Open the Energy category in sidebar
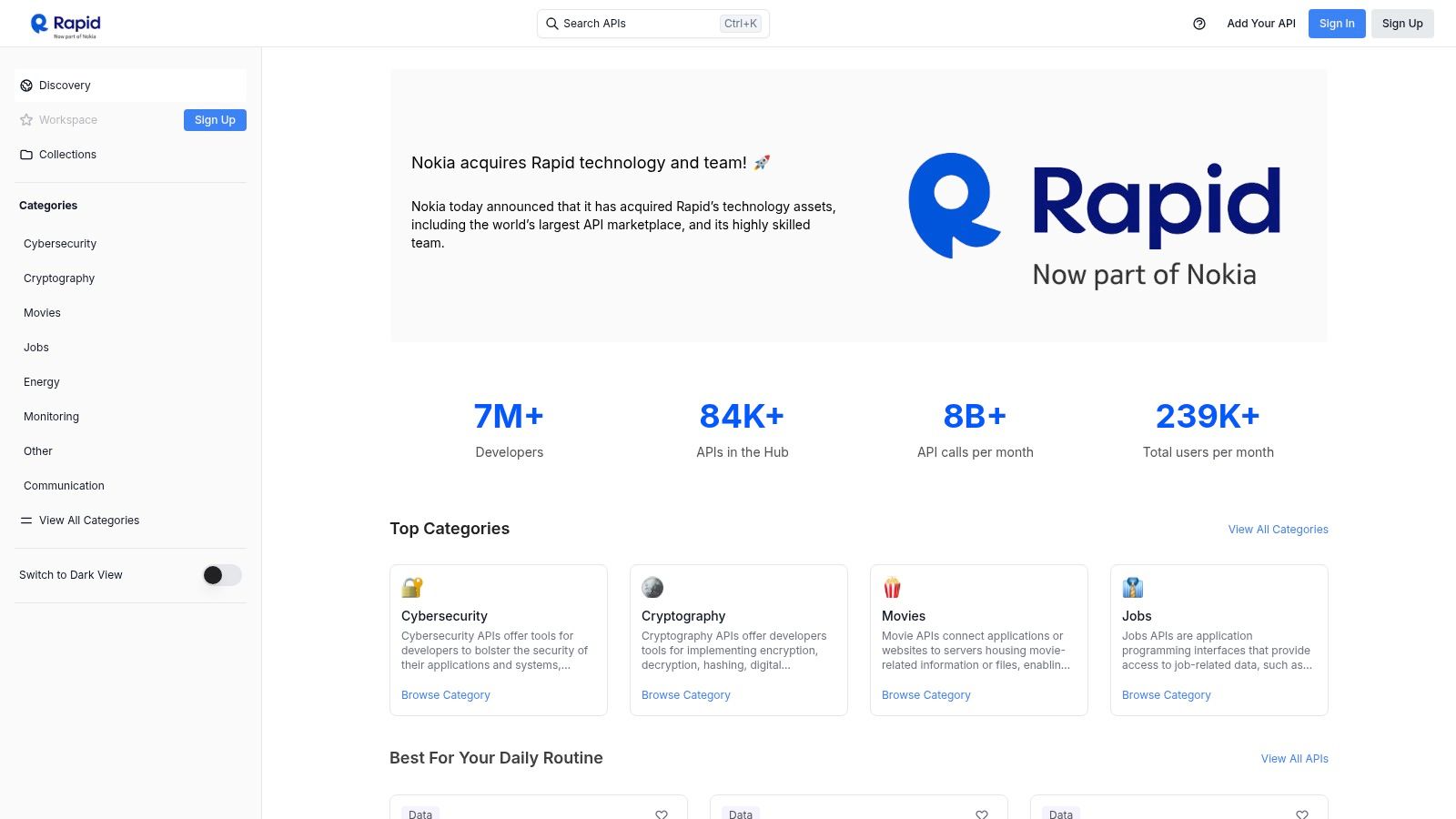Screen dimensions: 1456x819 [x=42, y=381]
